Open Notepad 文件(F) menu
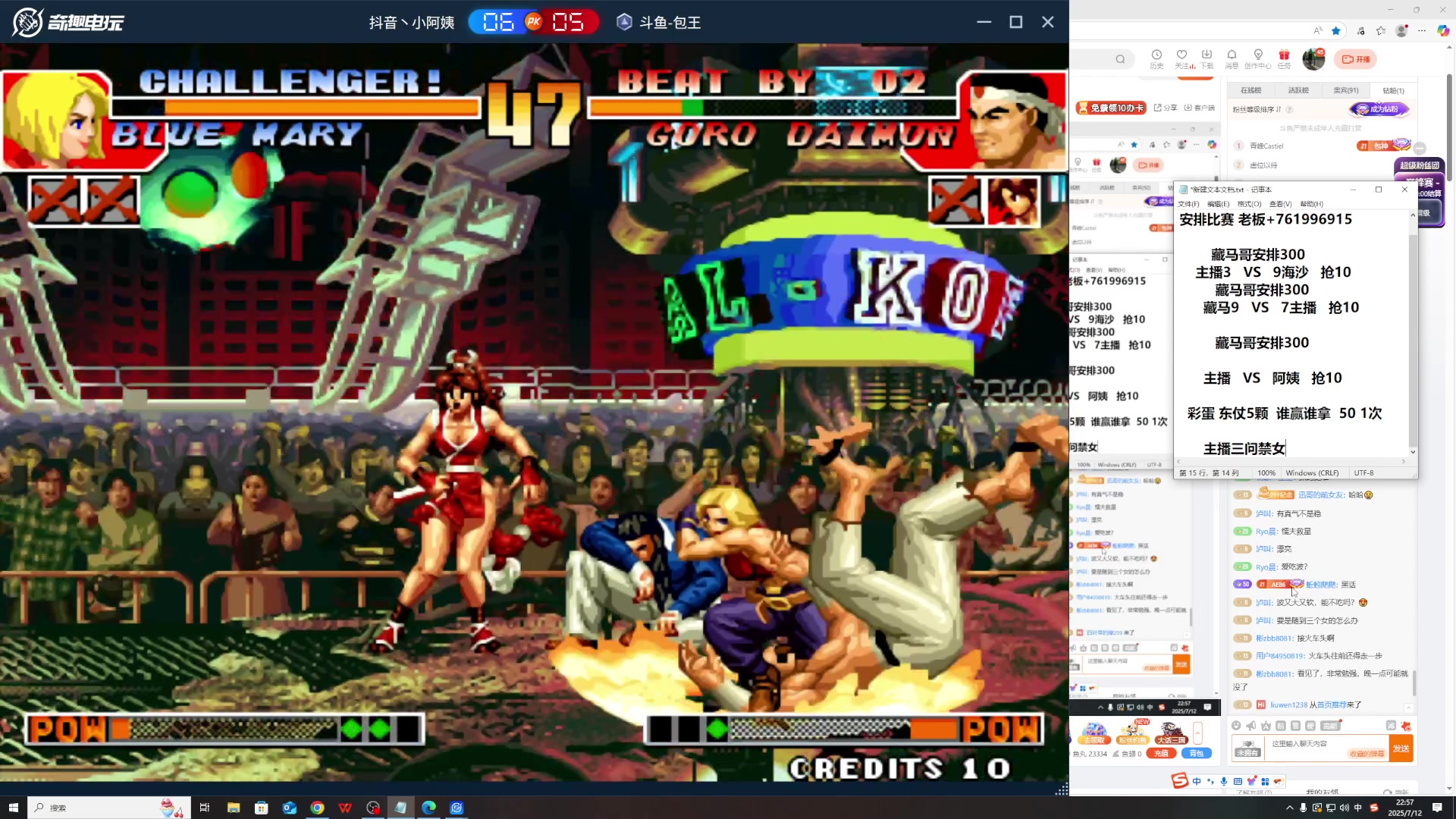The width and height of the screenshot is (1456, 819). [1188, 204]
